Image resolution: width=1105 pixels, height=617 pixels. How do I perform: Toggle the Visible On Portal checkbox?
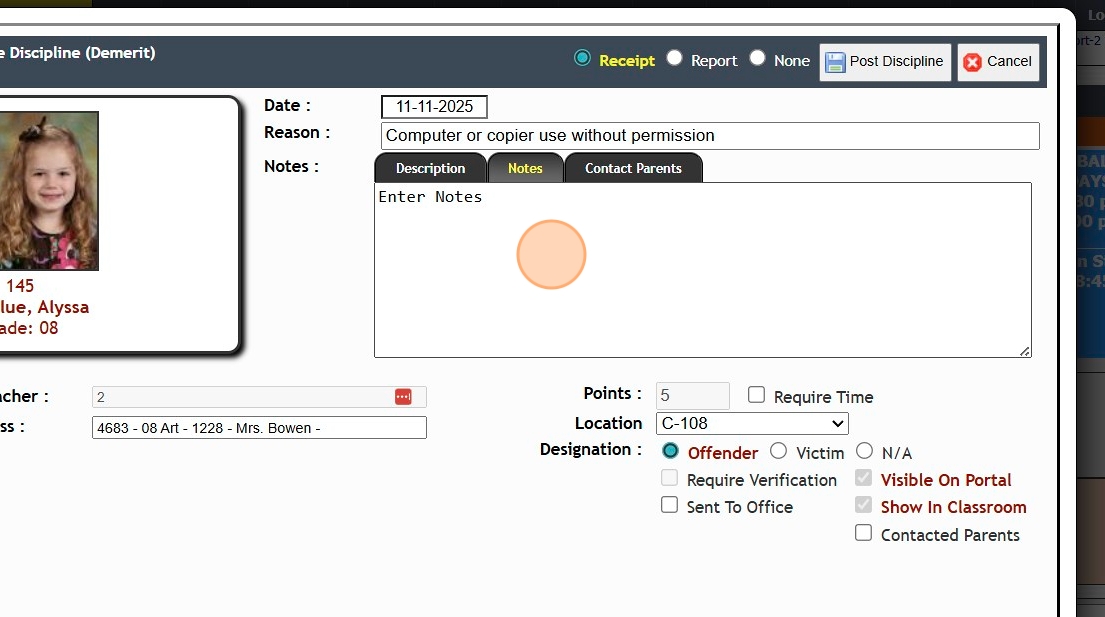(x=863, y=478)
